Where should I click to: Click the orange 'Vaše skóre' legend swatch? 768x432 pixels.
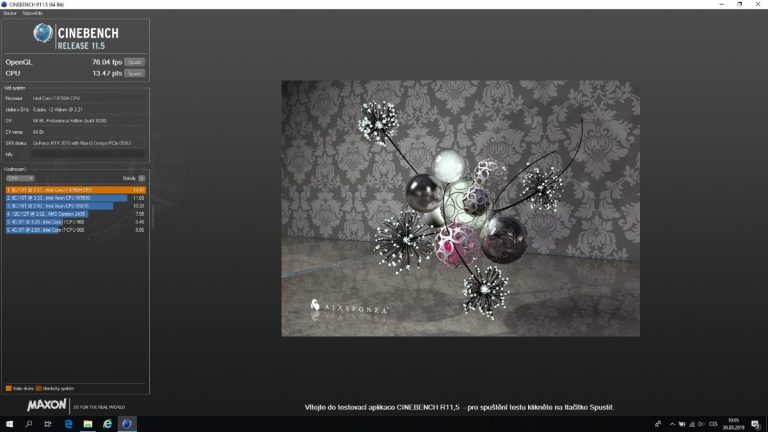8,388
